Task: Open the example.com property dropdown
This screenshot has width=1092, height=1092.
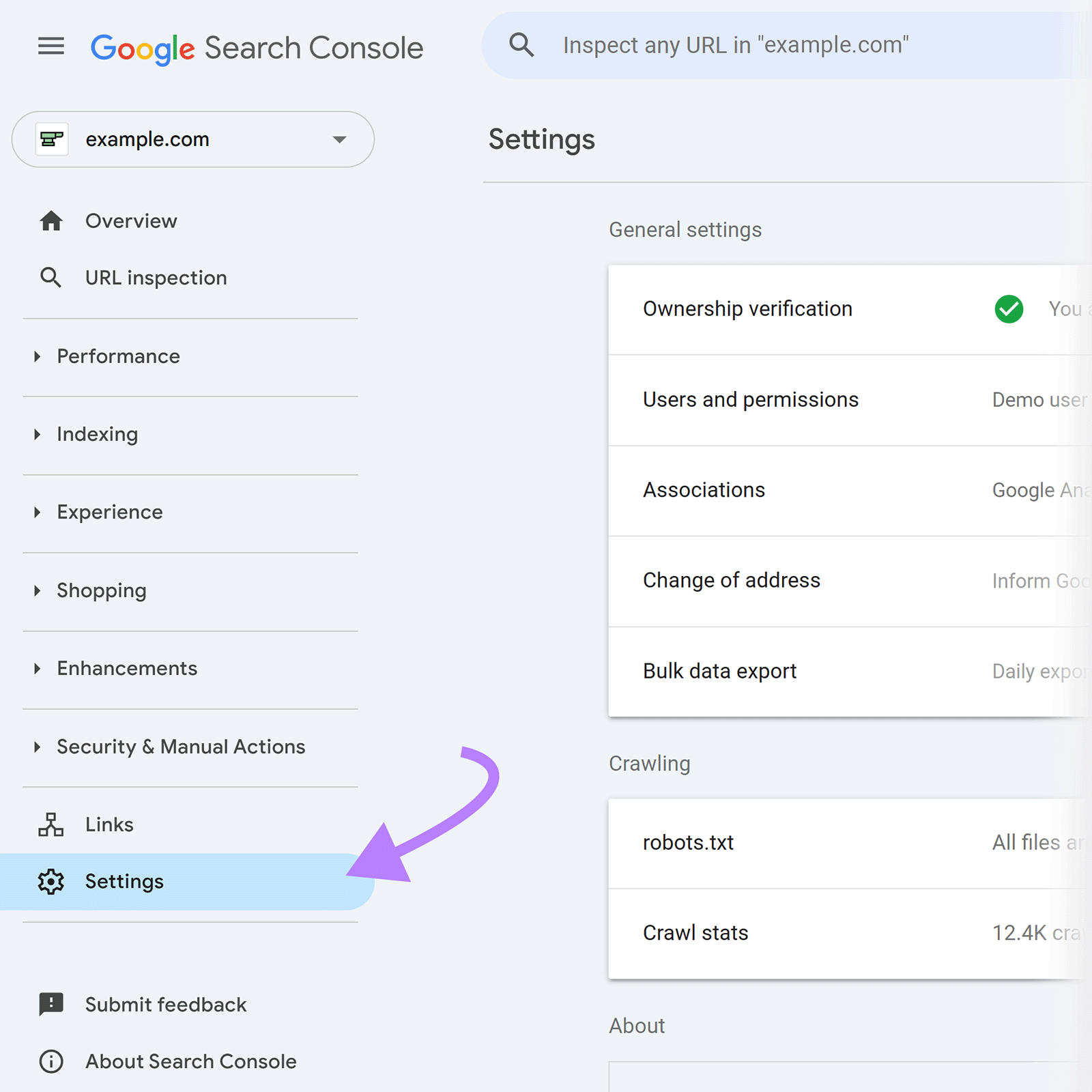Action: [x=339, y=139]
